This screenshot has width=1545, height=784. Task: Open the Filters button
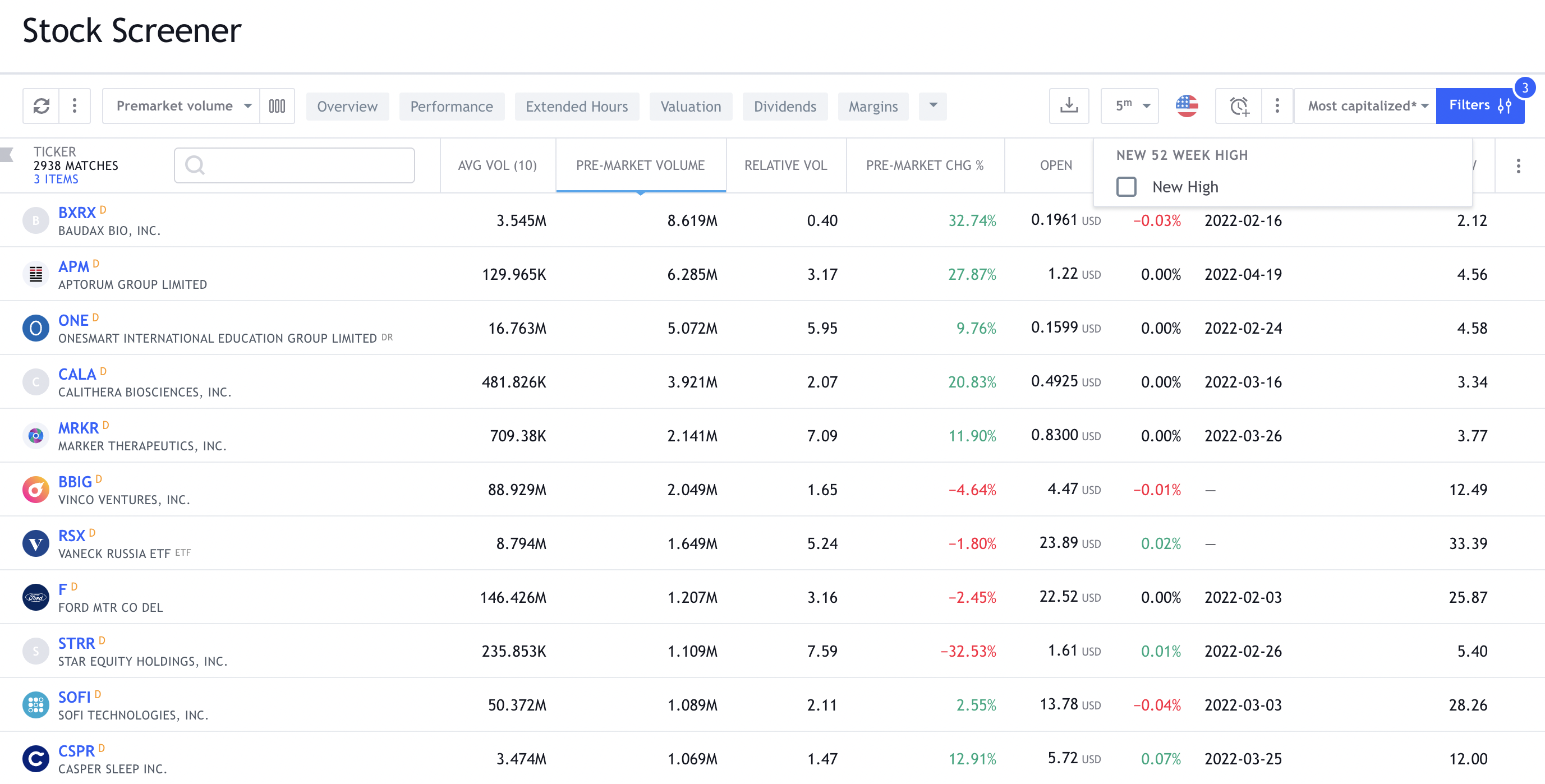[1479, 106]
